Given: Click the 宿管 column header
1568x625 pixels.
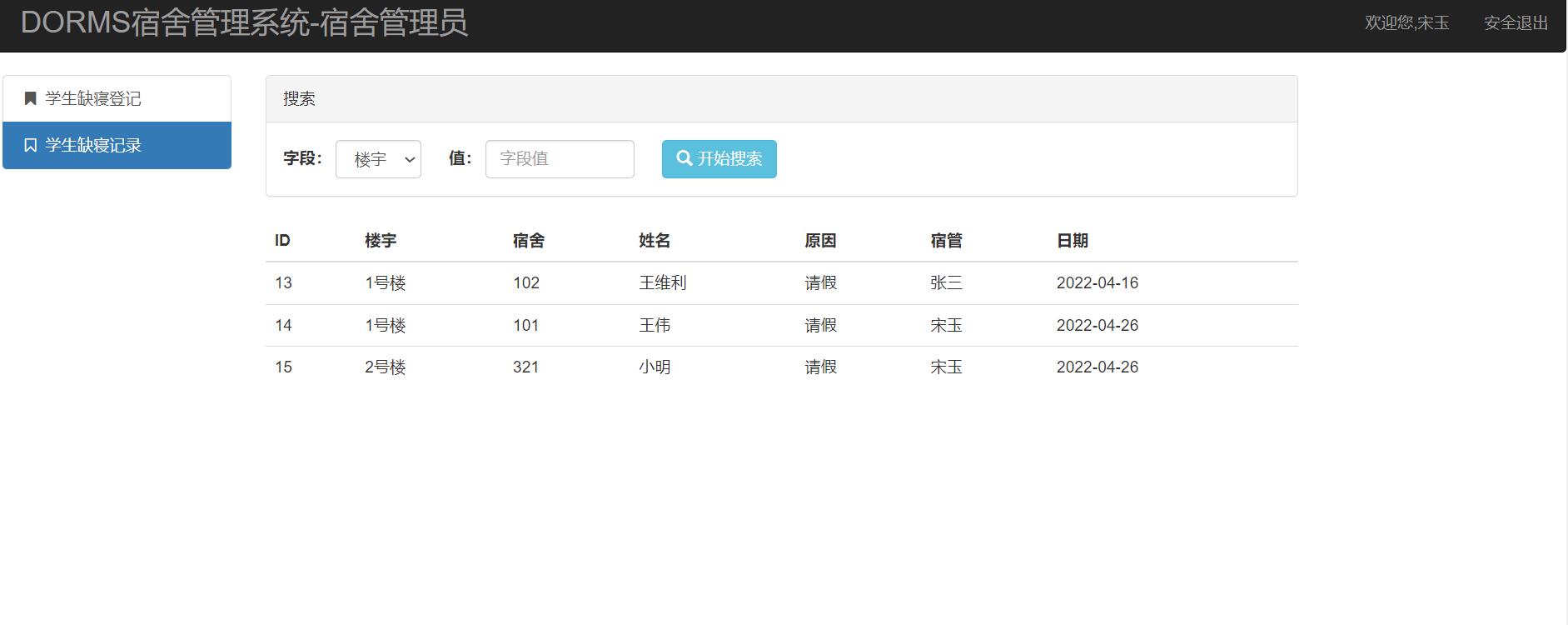Looking at the screenshot, I should click(946, 241).
